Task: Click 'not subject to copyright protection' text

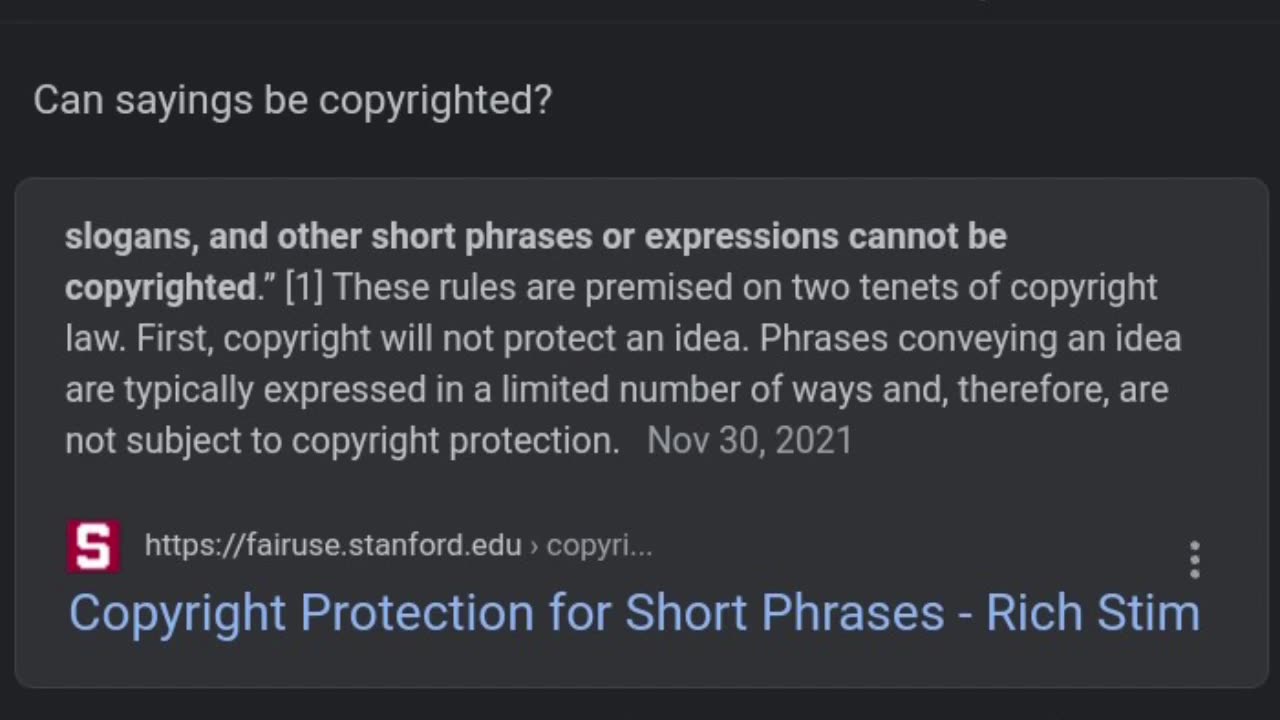Action: [342, 440]
